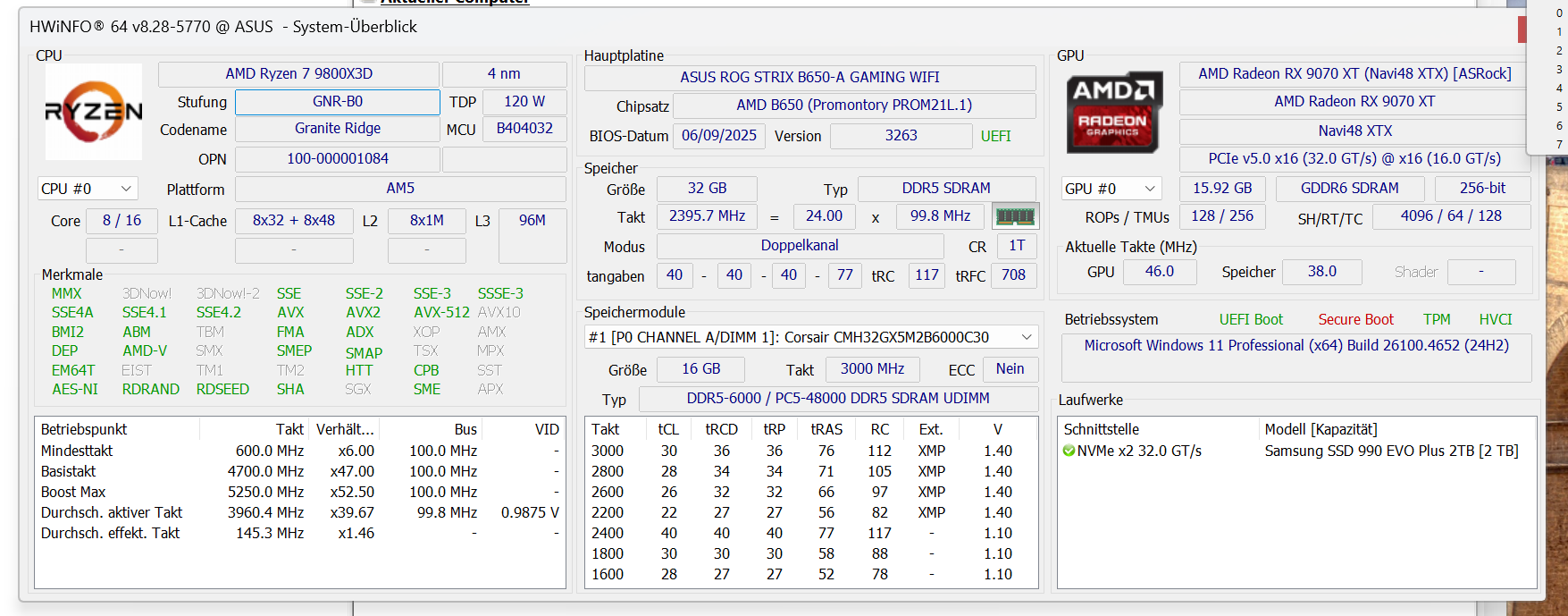Click the PCIe v5.0 x16 link field
Viewport: 1568px width, 616px height.
1354,159
